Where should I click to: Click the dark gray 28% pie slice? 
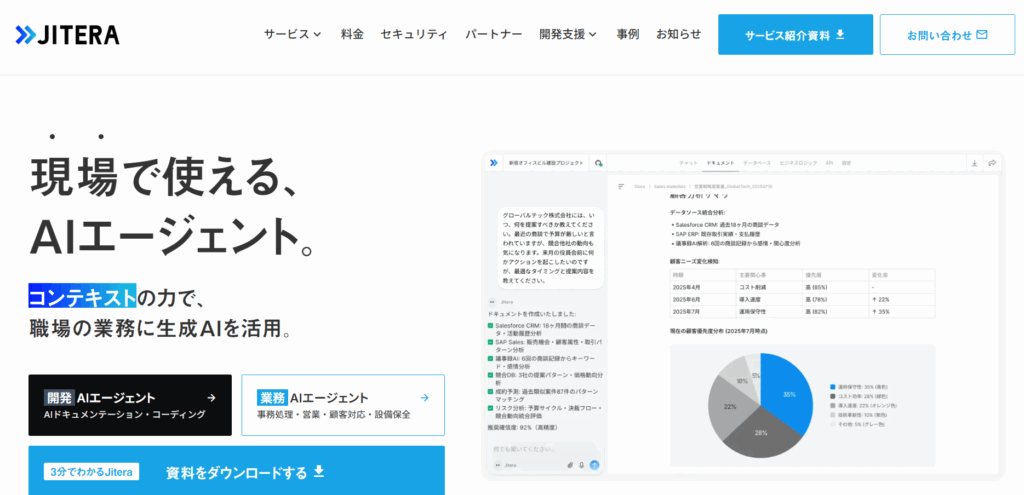tap(761, 434)
